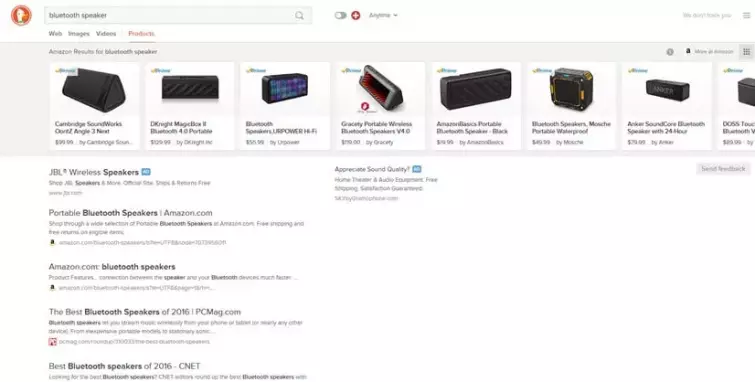Switch to the Web tab
The image size is (755, 382).
55,34
